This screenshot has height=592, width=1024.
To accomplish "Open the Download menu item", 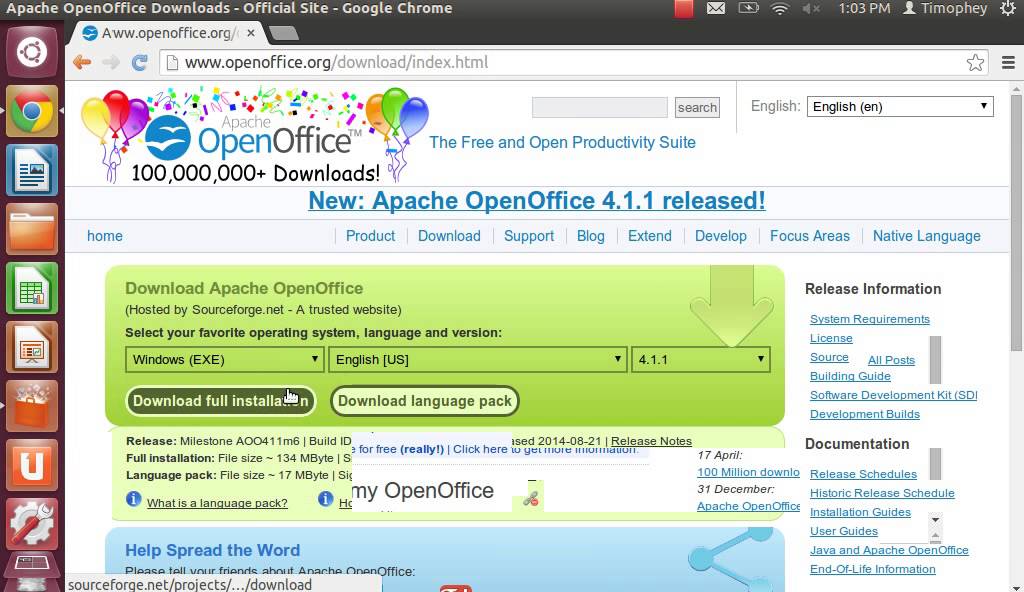I will (x=449, y=236).
